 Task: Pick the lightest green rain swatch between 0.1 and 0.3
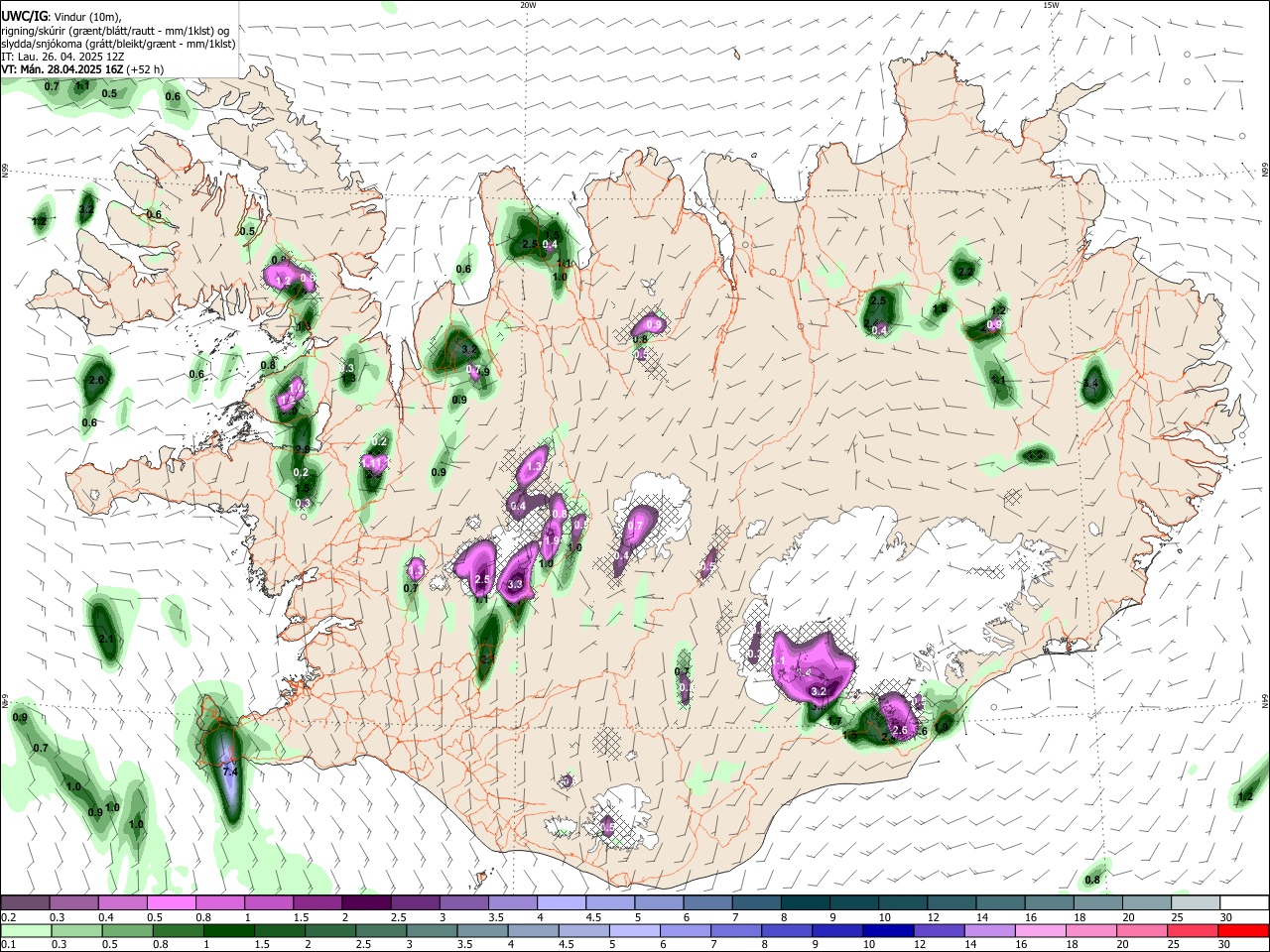tap(26, 931)
